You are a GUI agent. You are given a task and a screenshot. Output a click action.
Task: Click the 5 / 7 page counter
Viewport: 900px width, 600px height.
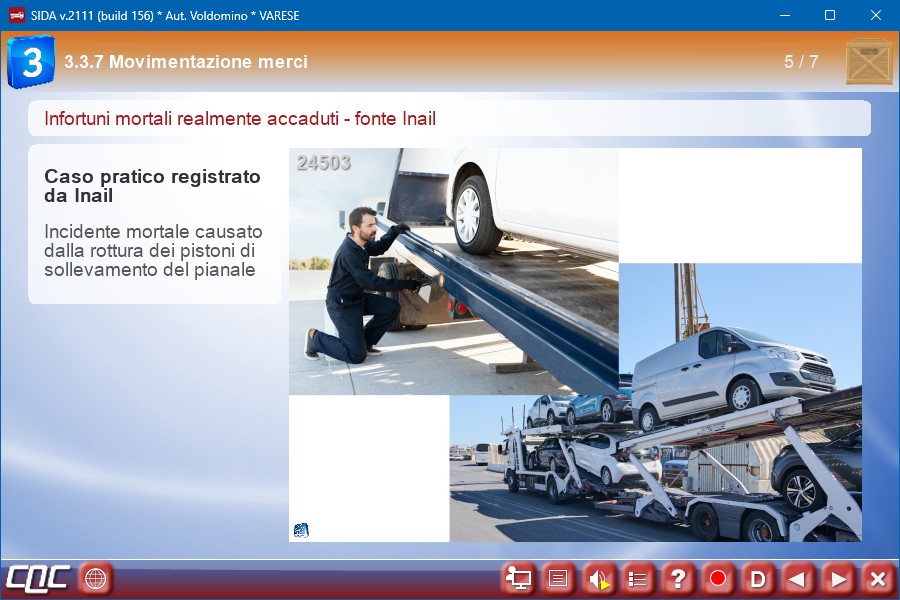tap(801, 62)
